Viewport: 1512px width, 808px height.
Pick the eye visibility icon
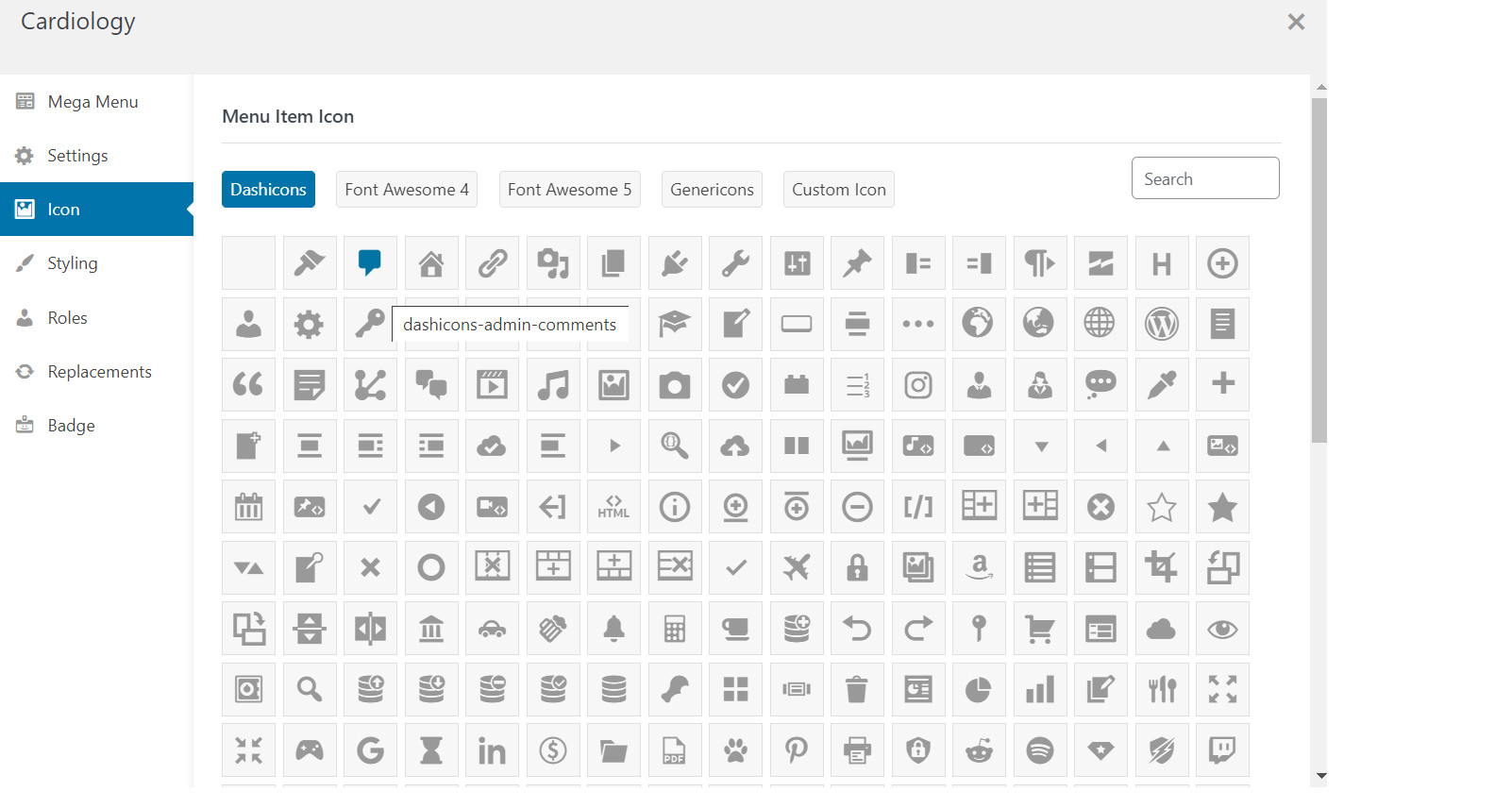pyautogui.click(x=1223, y=629)
